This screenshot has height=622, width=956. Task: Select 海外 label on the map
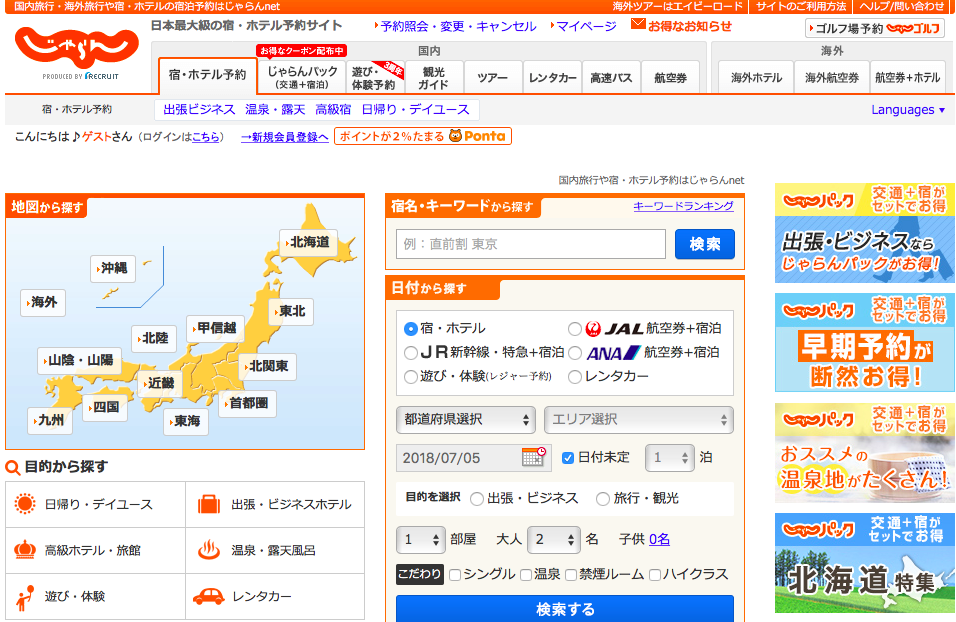43,302
